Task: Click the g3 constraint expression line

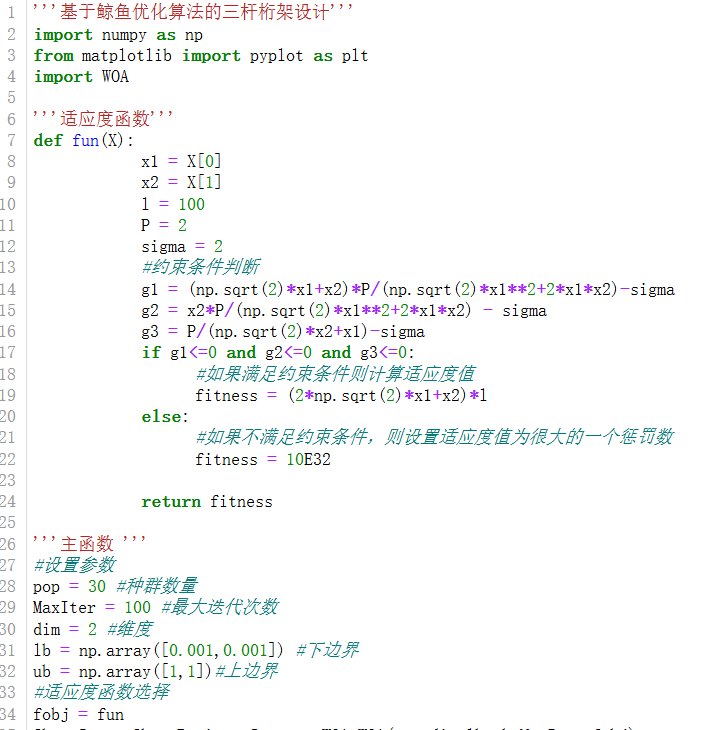Action: (x=283, y=331)
